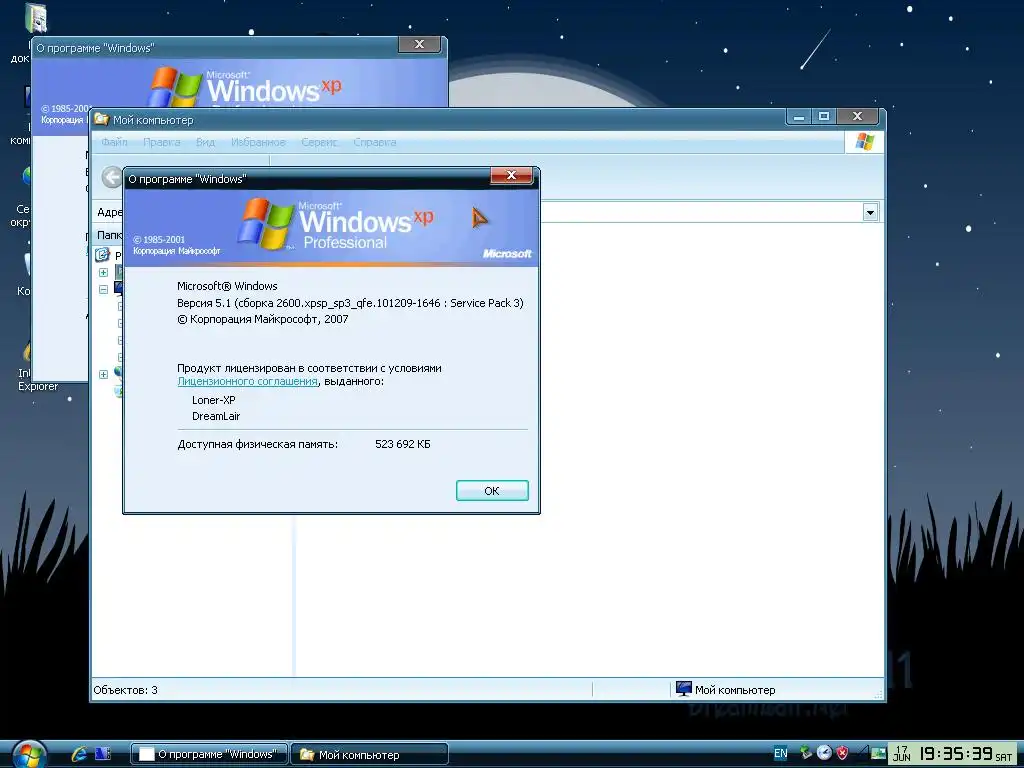This screenshot has height=768, width=1024.
Task: Click the 523 692 КБ memory value
Action: tap(402, 444)
